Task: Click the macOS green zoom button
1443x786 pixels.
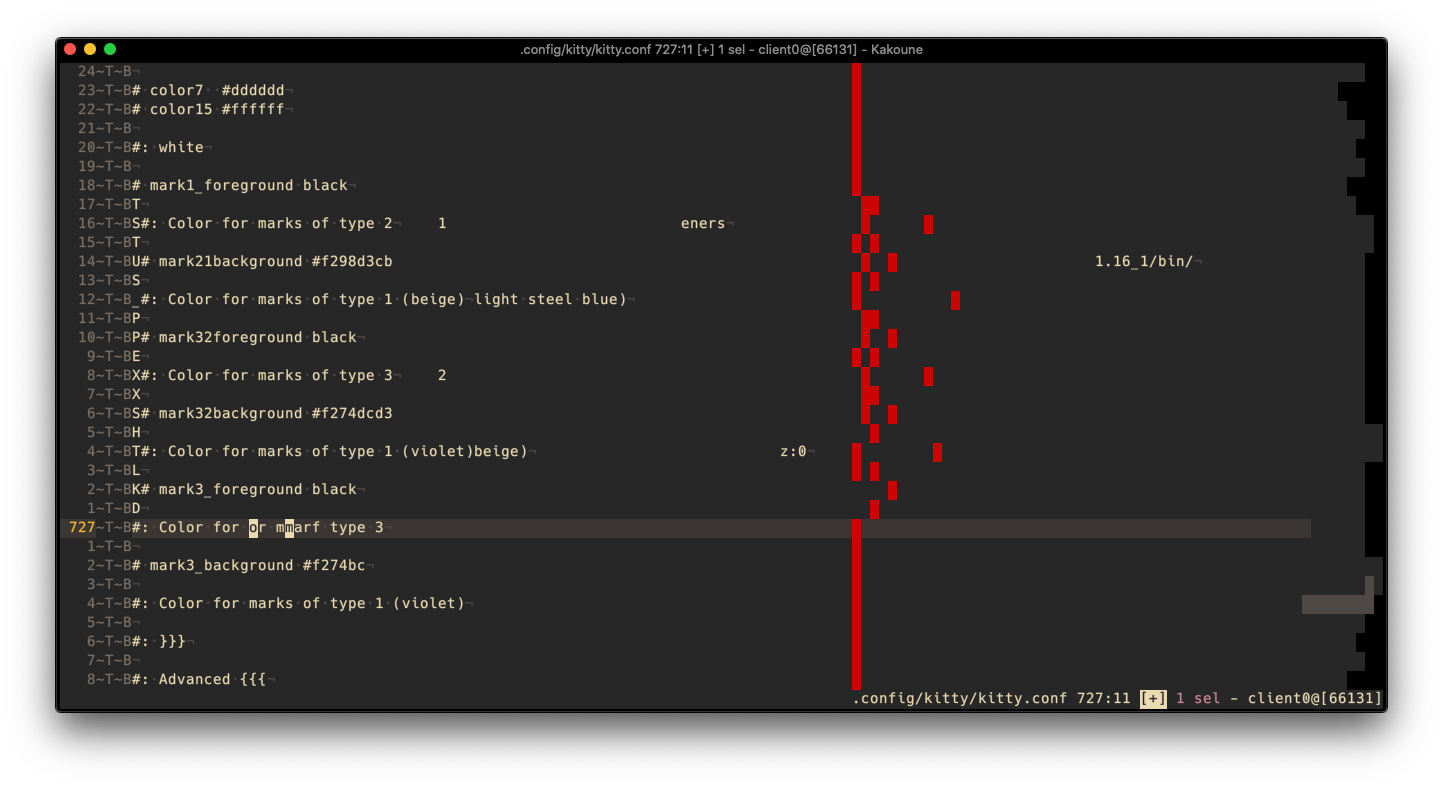Action: tap(110, 48)
